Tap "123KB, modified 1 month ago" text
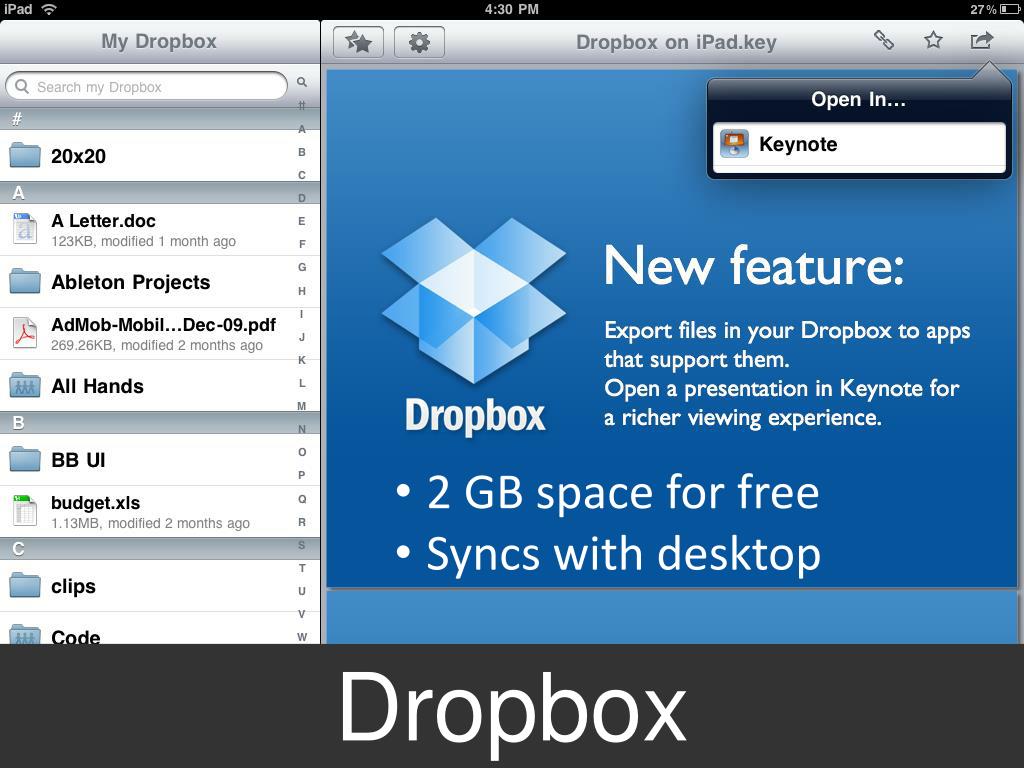This screenshot has height=768, width=1024. point(144,241)
